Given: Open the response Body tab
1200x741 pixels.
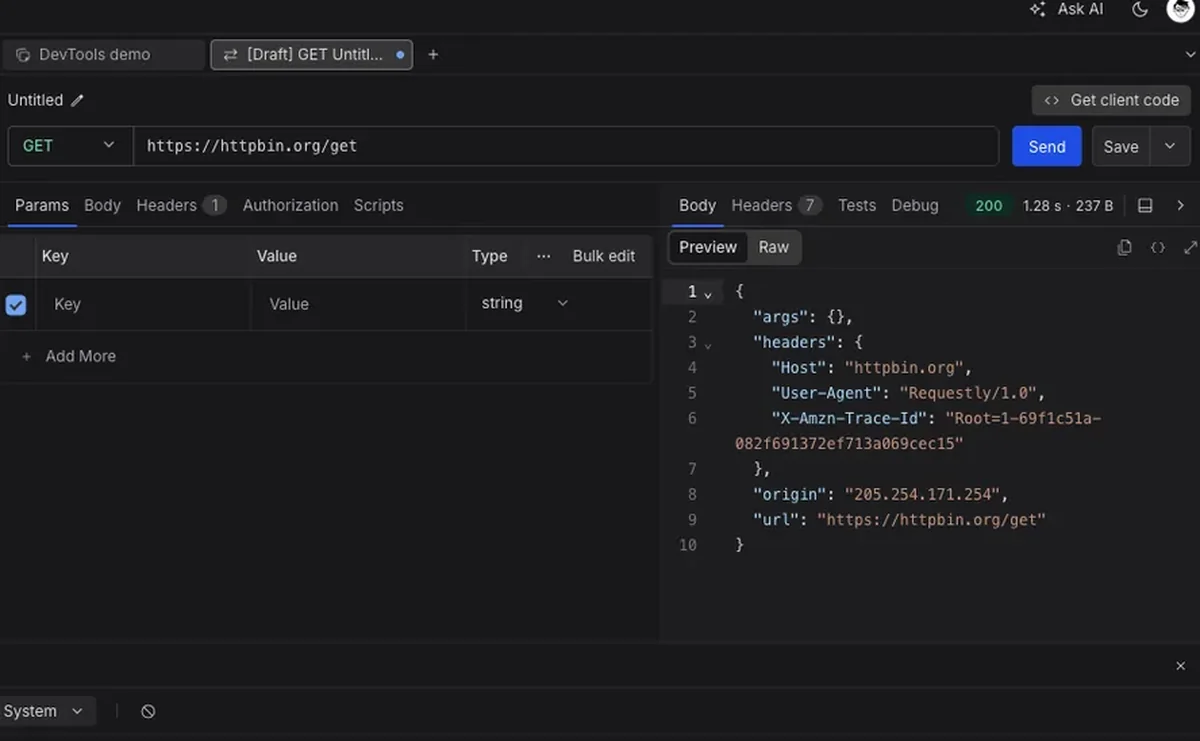Looking at the screenshot, I should (697, 205).
